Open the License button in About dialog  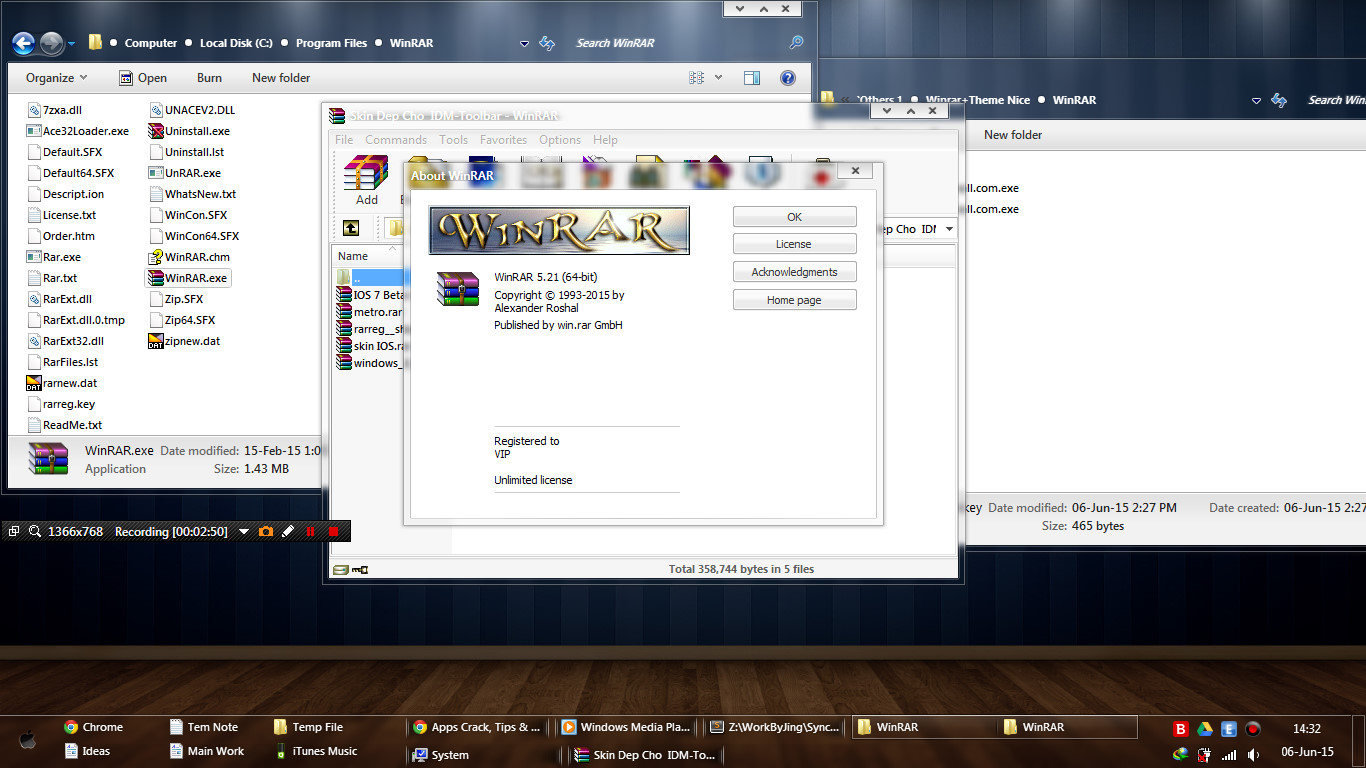[x=794, y=244]
